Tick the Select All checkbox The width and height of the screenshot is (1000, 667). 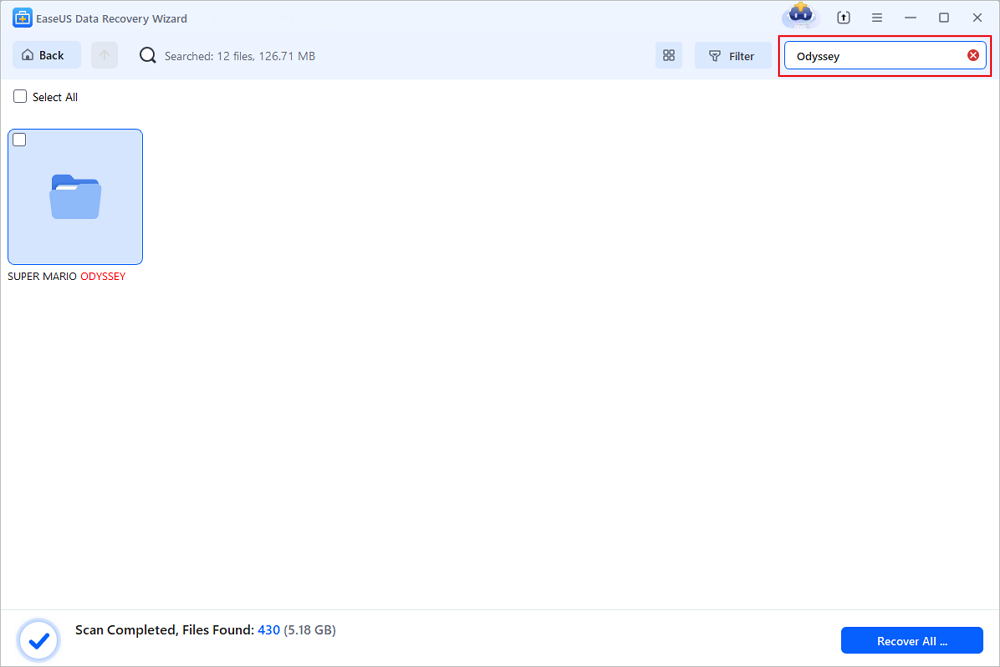coord(20,96)
